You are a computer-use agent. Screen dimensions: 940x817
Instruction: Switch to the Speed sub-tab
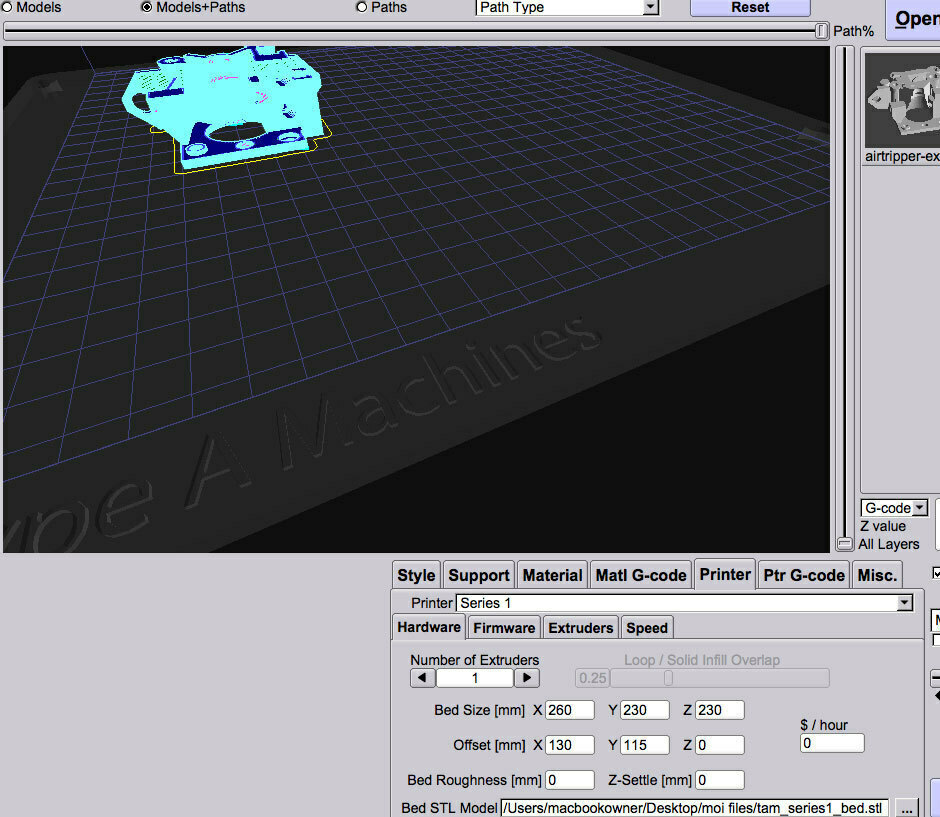[646, 627]
